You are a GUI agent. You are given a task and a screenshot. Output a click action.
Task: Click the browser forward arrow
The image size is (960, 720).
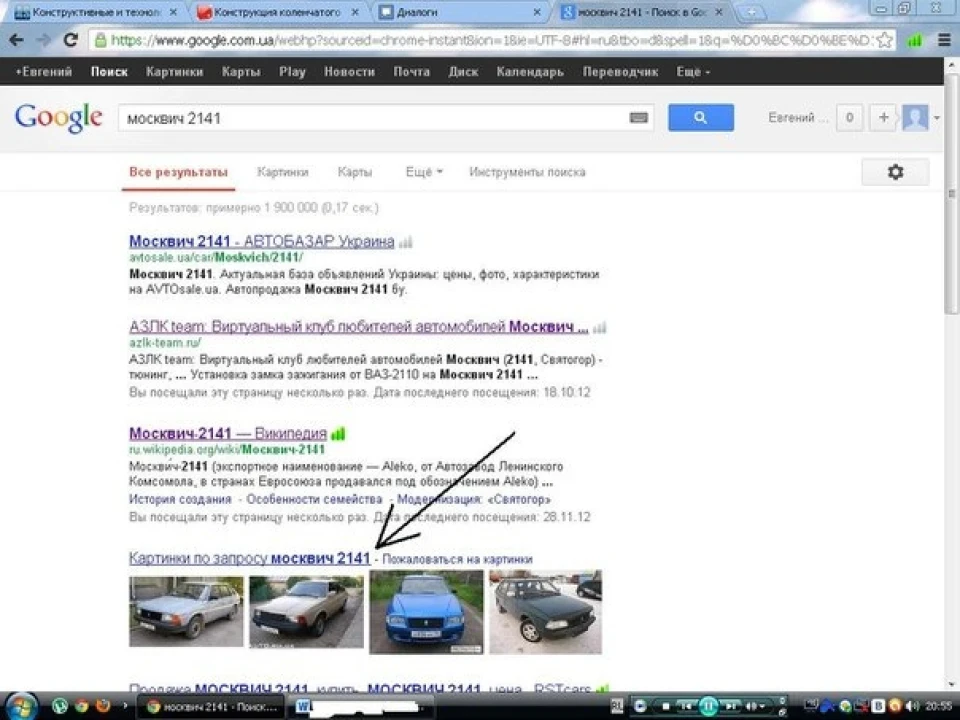click(x=43, y=40)
